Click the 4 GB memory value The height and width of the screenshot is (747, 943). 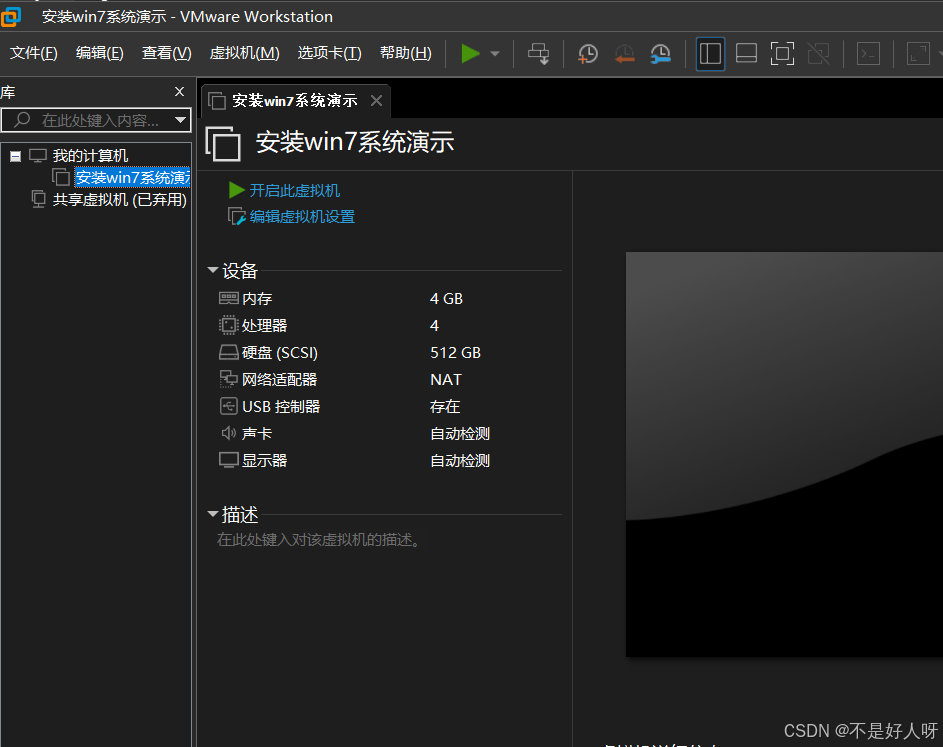pos(446,298)
